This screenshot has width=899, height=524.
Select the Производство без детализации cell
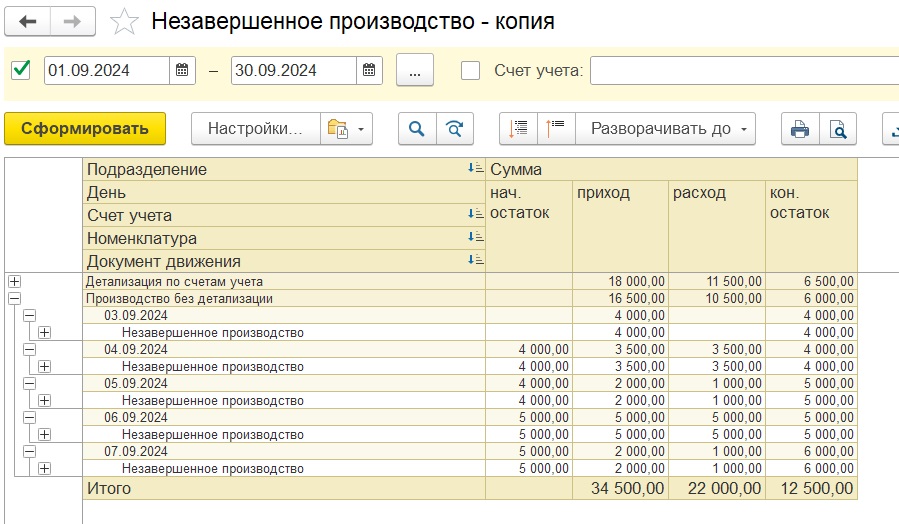pos(284,299)
